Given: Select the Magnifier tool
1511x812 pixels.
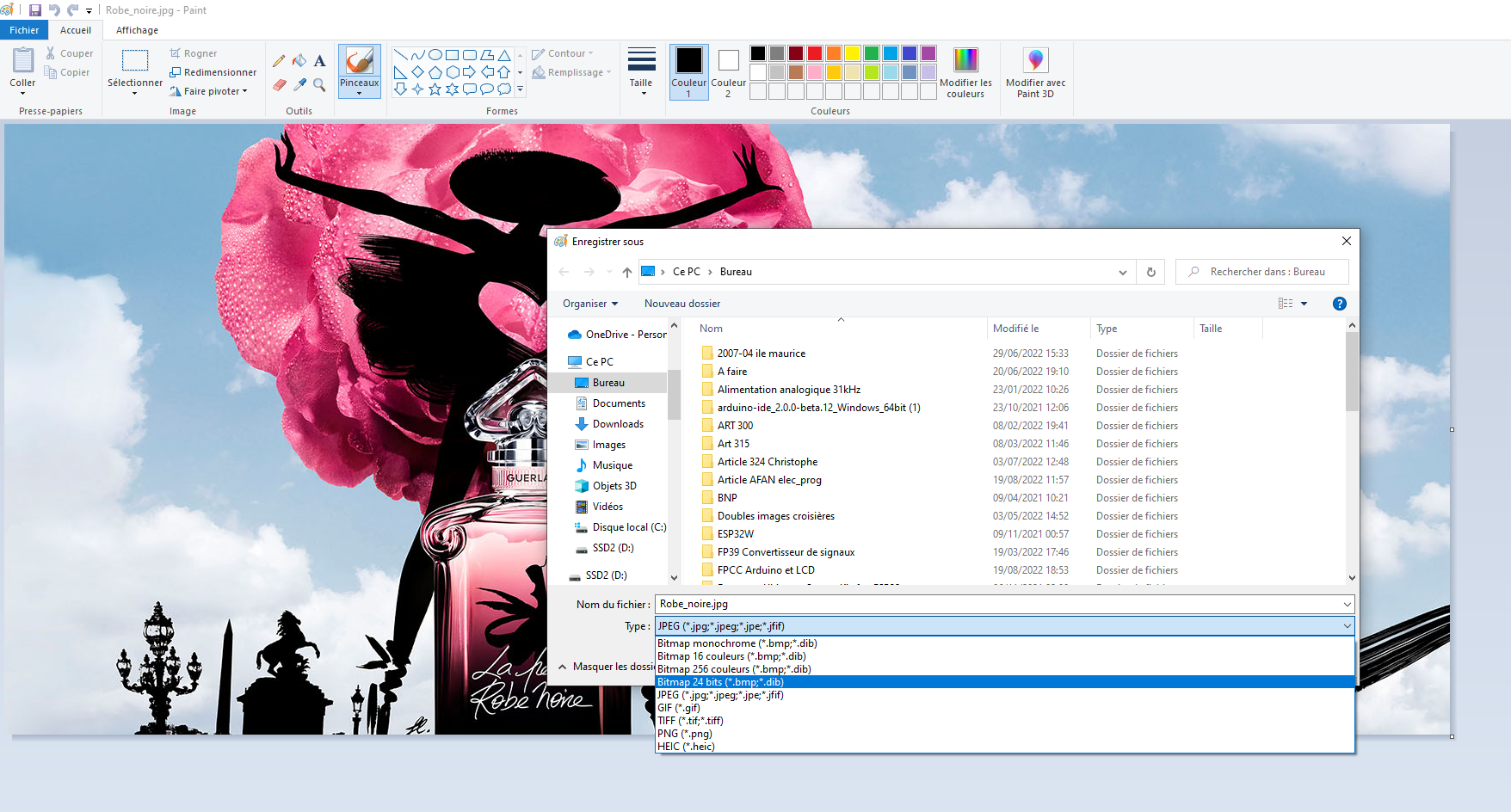Looking at the screenshot, I should (319, 84).
